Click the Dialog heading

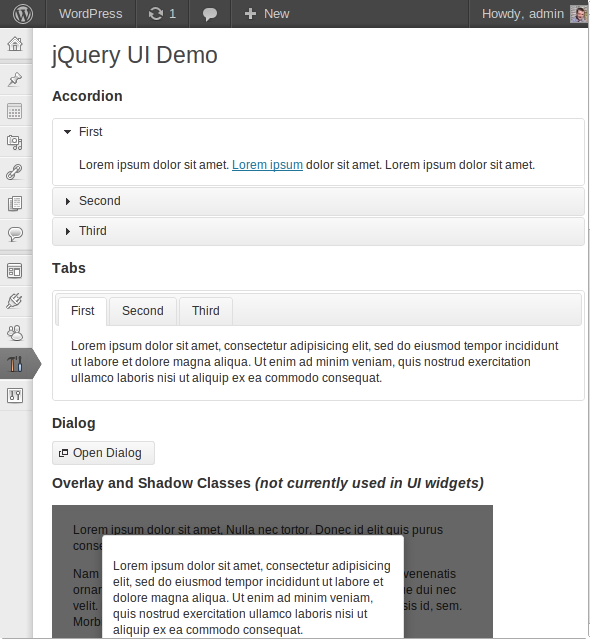click(74, 423)
